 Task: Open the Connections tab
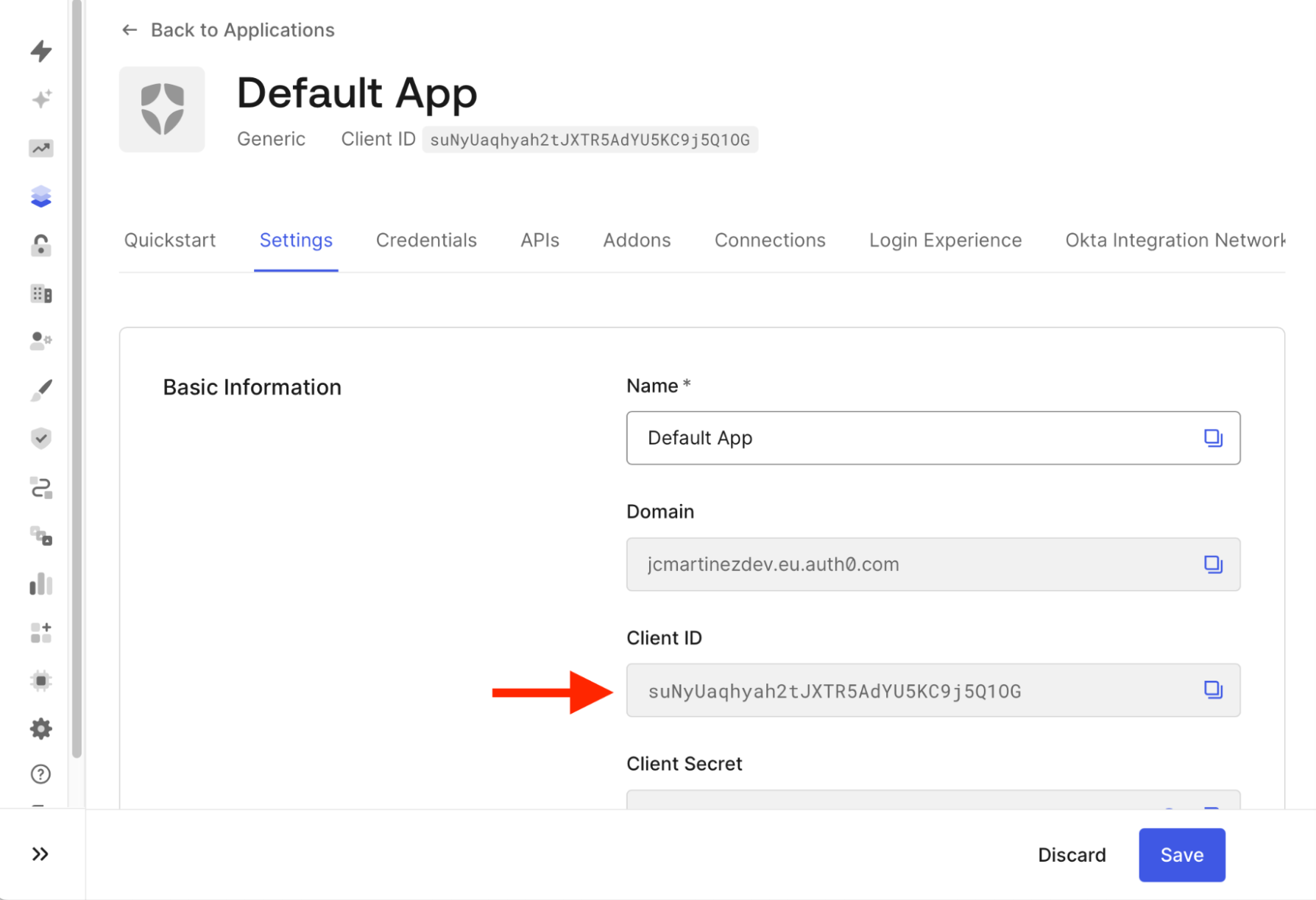(770, 240)
